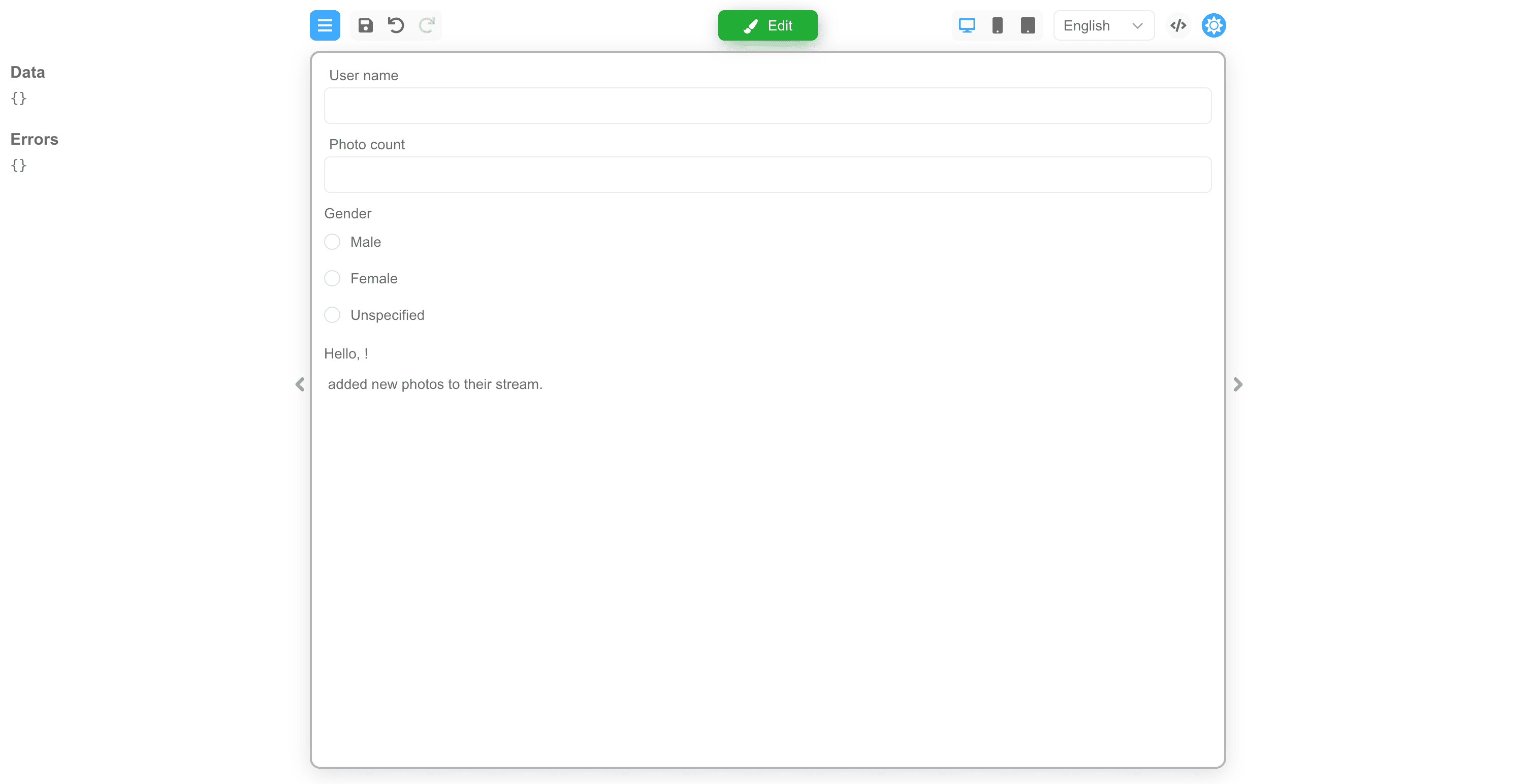Toggle the hamburger menu button
The width and height of the screenshot is (1536, 784).
click(x=325, y=25)
